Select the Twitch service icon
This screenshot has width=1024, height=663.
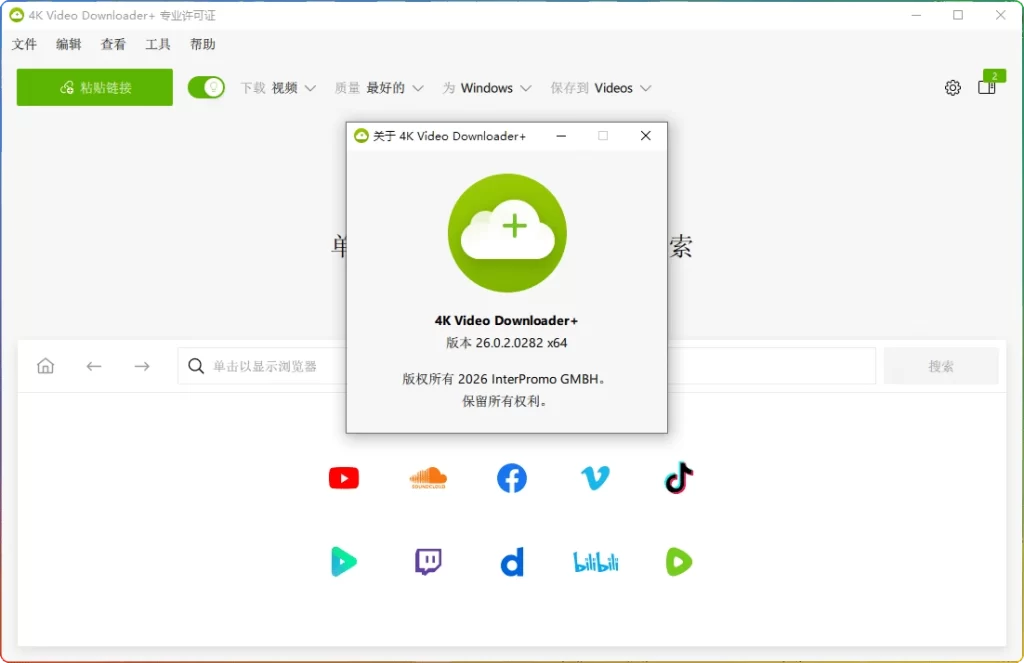428,561
